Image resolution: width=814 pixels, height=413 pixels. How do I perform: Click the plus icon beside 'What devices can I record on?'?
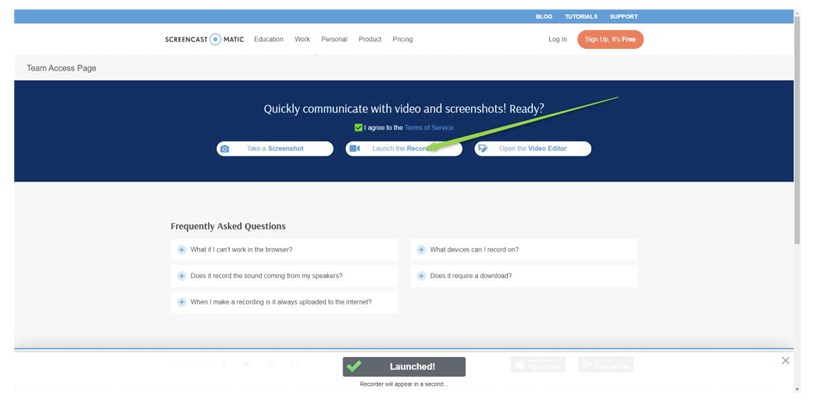pyautogui.click(x=421, y=249)
